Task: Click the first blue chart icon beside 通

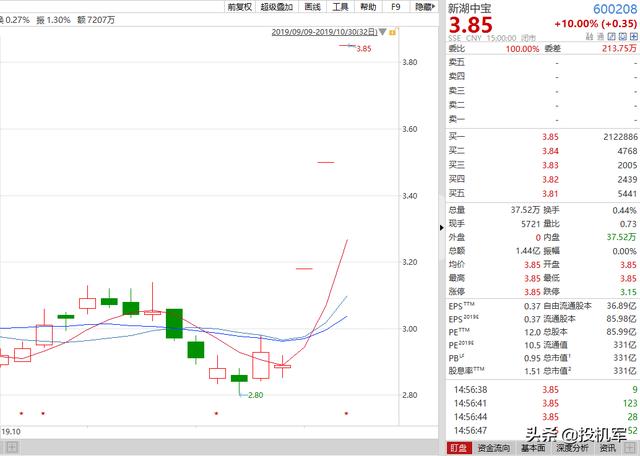Action: click(x=611, y=37)
